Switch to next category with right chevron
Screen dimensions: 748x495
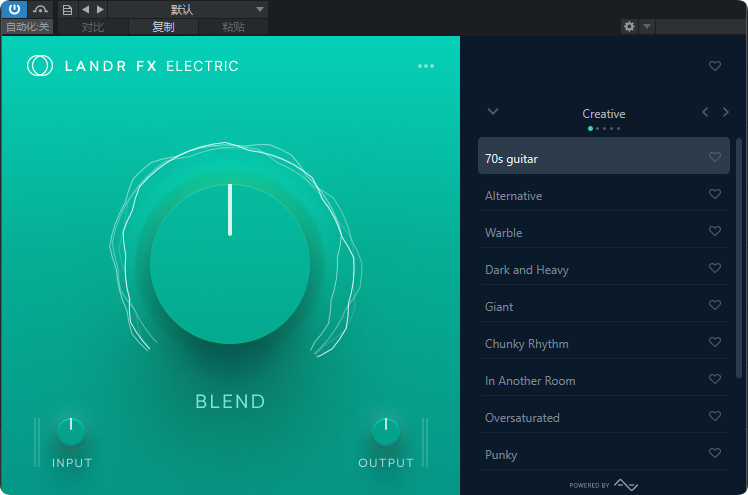click(x=726, y=112)
